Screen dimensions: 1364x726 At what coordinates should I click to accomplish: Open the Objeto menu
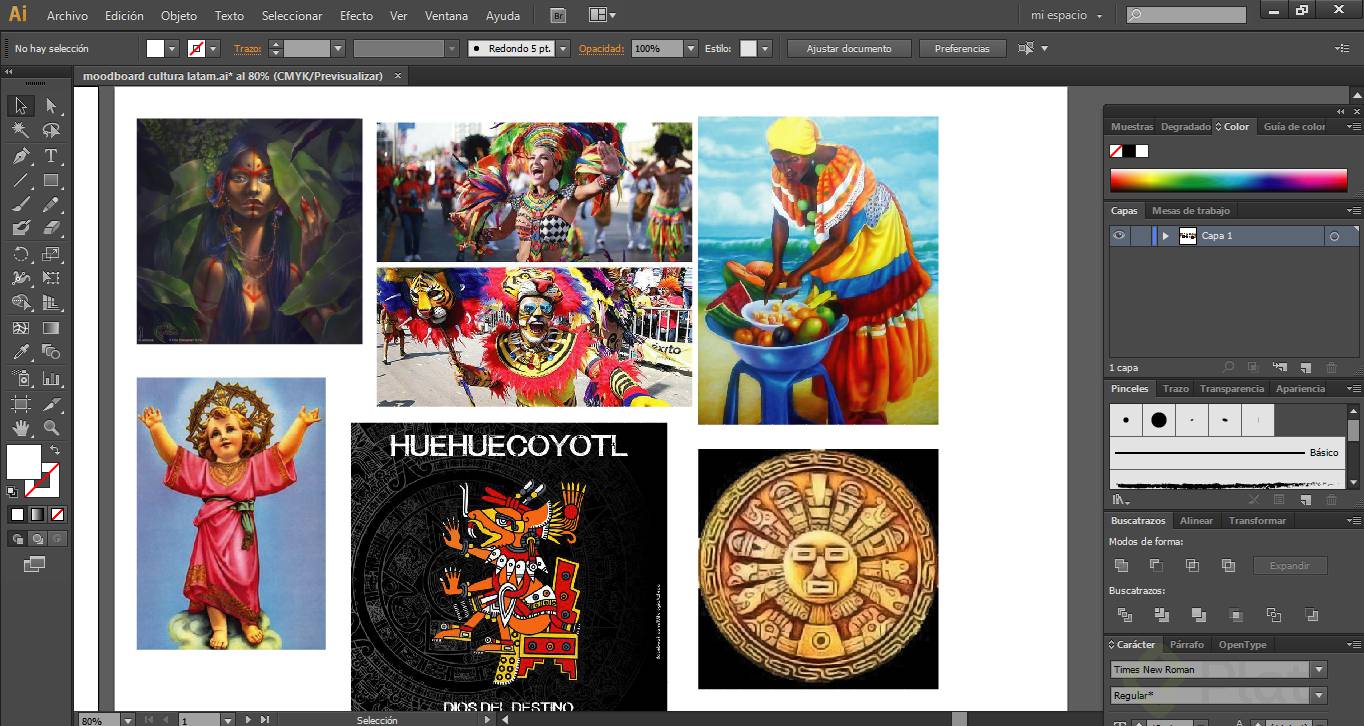pos(179,16)
